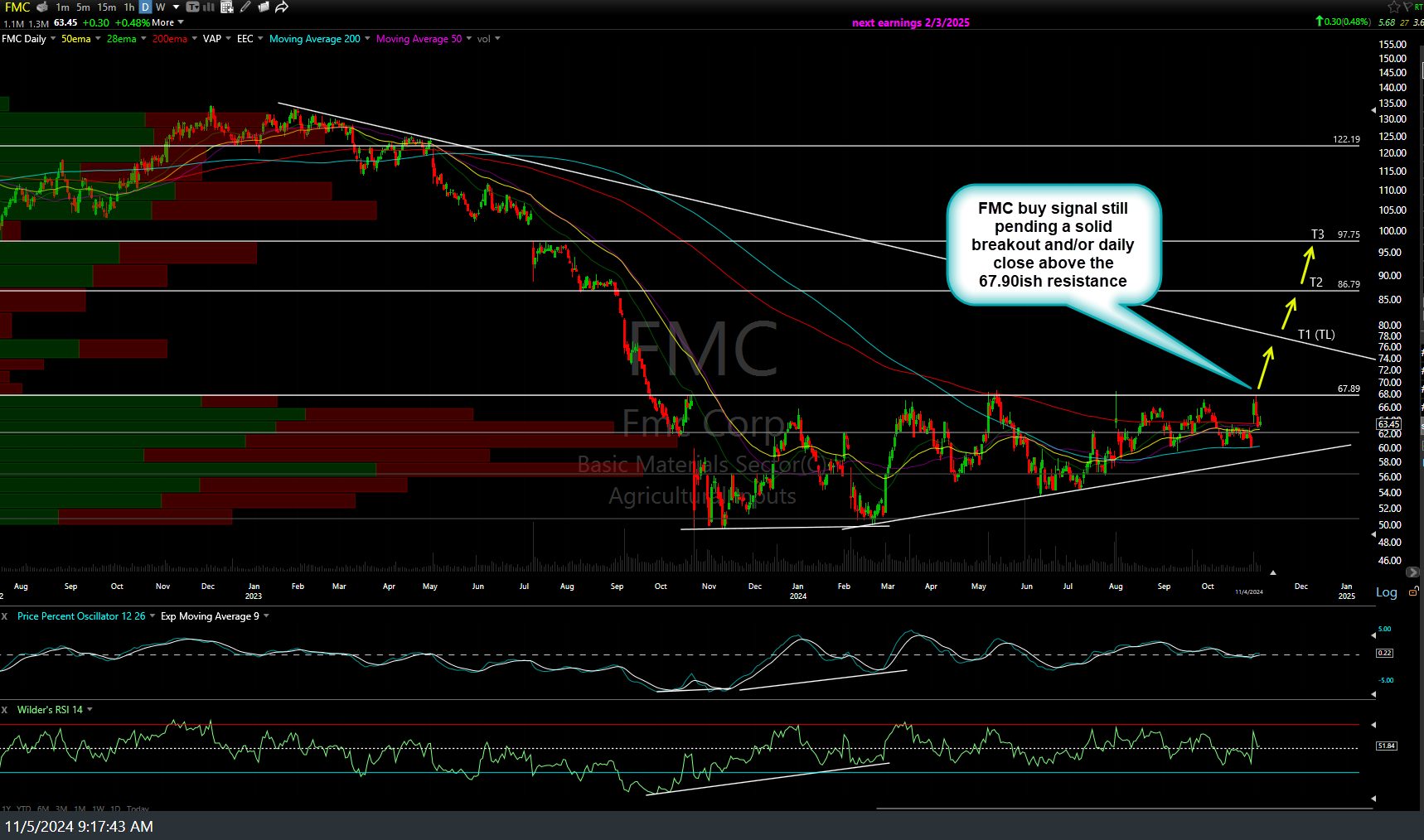Image resolution: width=1424 pixels, height=840 pixels.
Task: Click the add indicator grid icon
Action: click(227, 7)
